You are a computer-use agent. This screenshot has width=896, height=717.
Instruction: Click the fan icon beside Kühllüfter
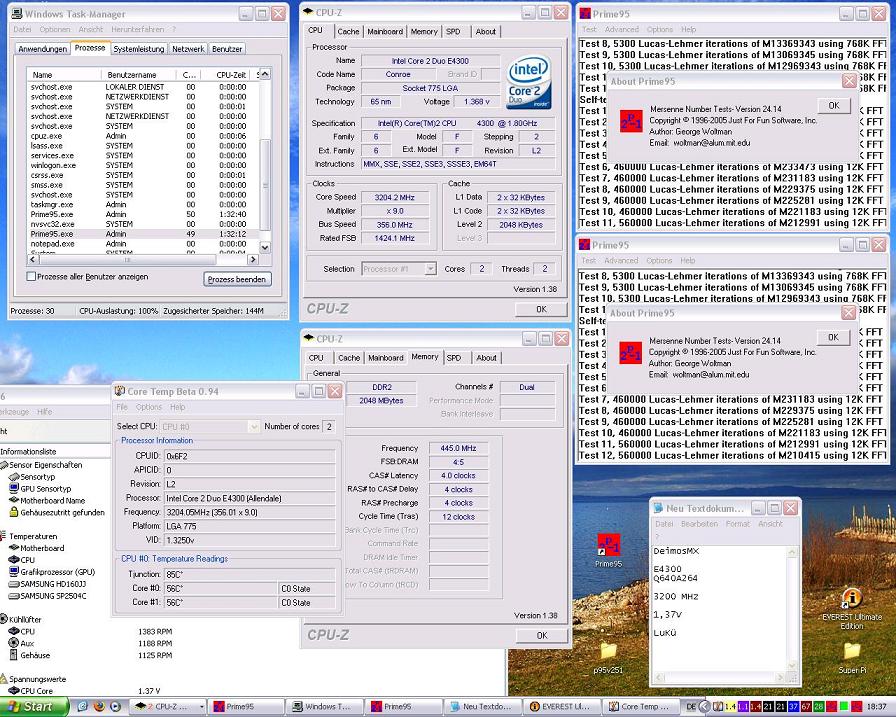point(3,619)
